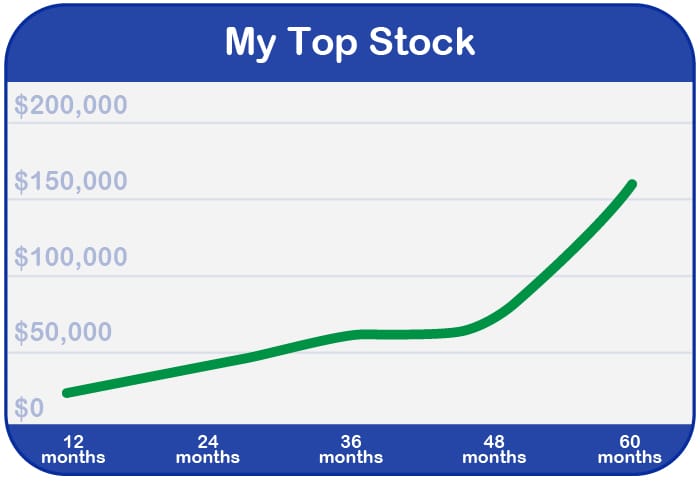Click the "12 months" x-axis label
This screenshot has height=489, width=700.
point(73,449)
